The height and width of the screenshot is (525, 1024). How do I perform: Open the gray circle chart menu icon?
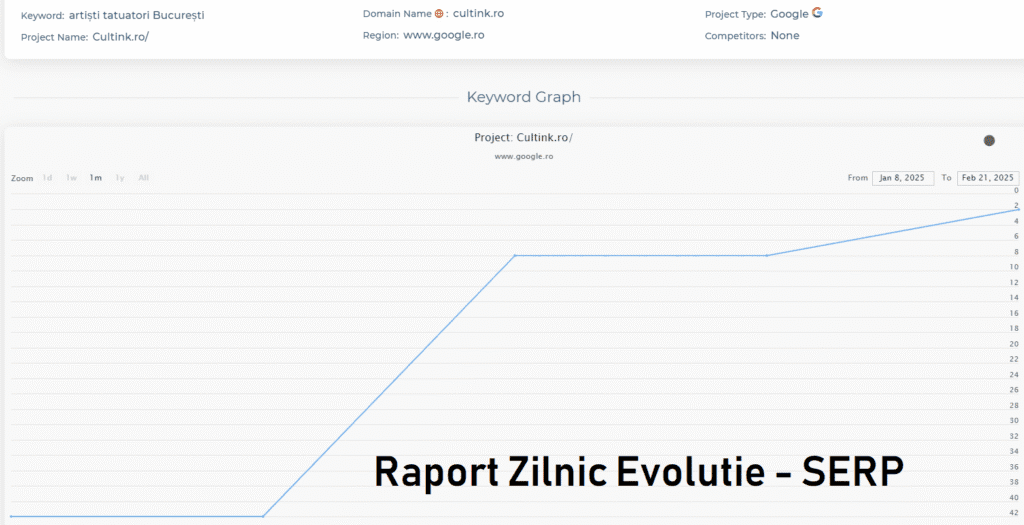pyautogui.click(x=989, y=141)
